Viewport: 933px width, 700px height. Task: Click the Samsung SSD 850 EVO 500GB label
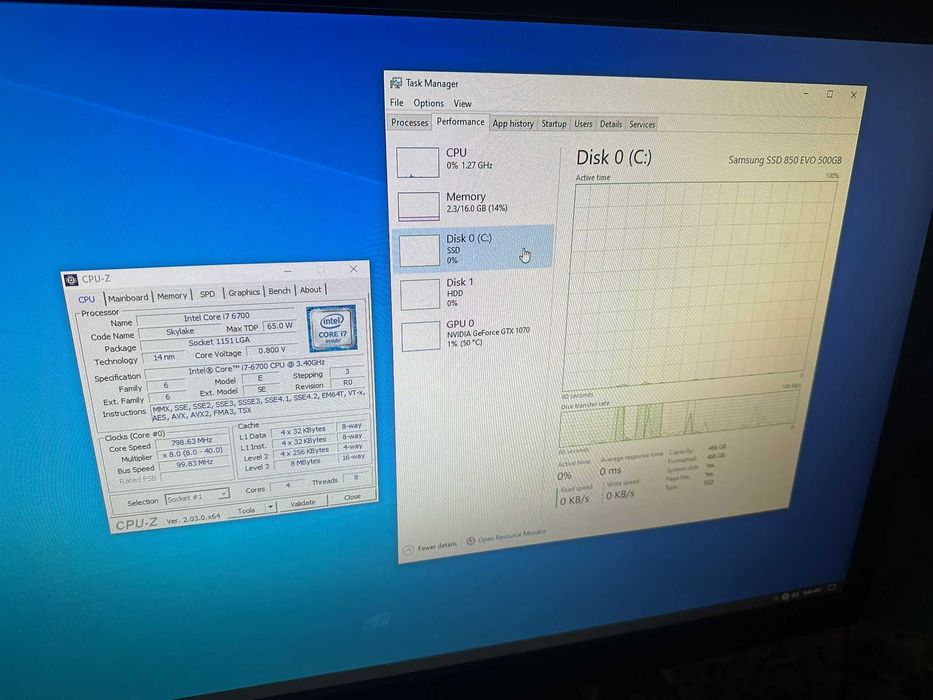coord(785,160)
